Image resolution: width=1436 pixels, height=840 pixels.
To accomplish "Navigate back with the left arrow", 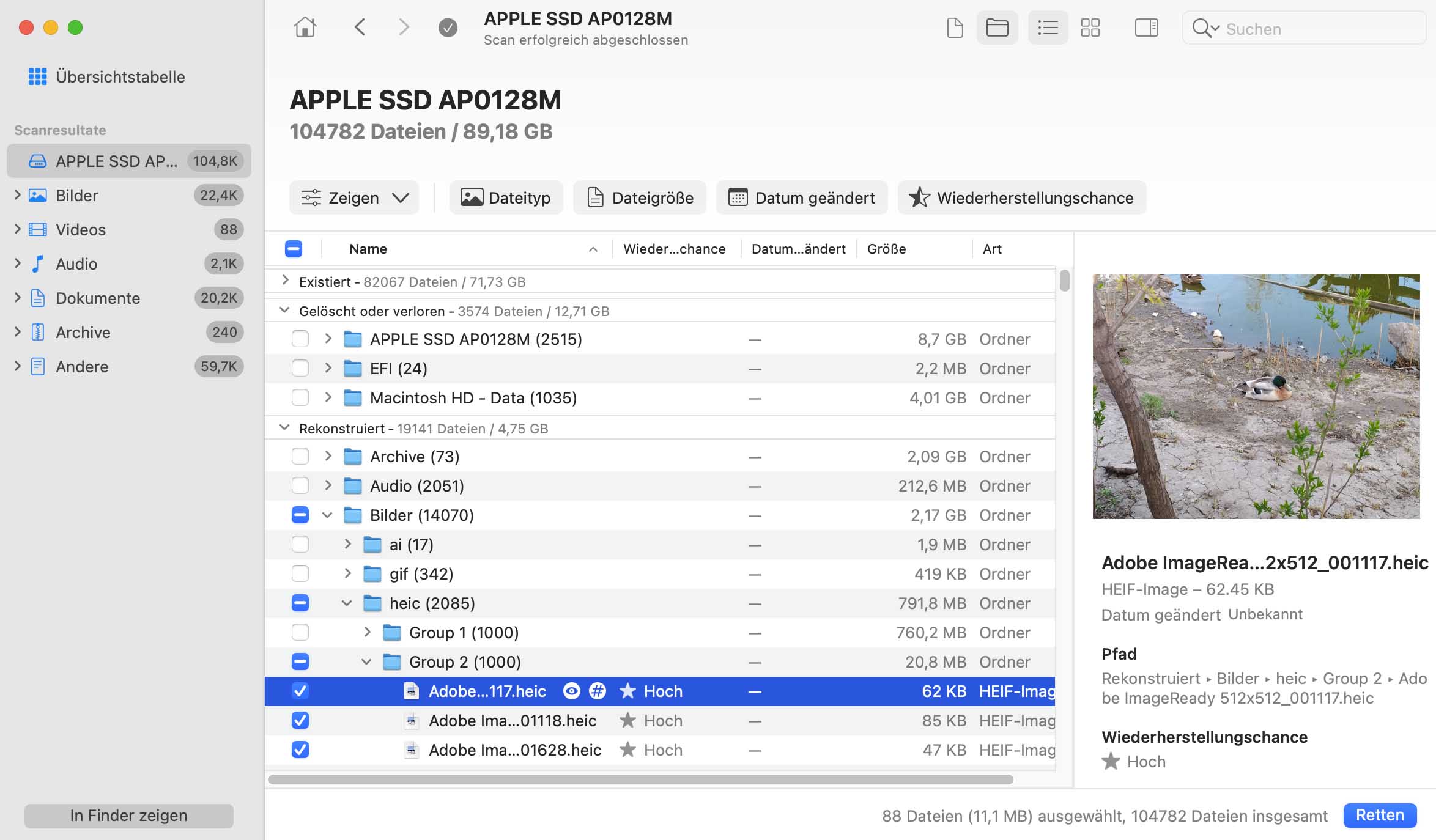I will tap(360, 28).
